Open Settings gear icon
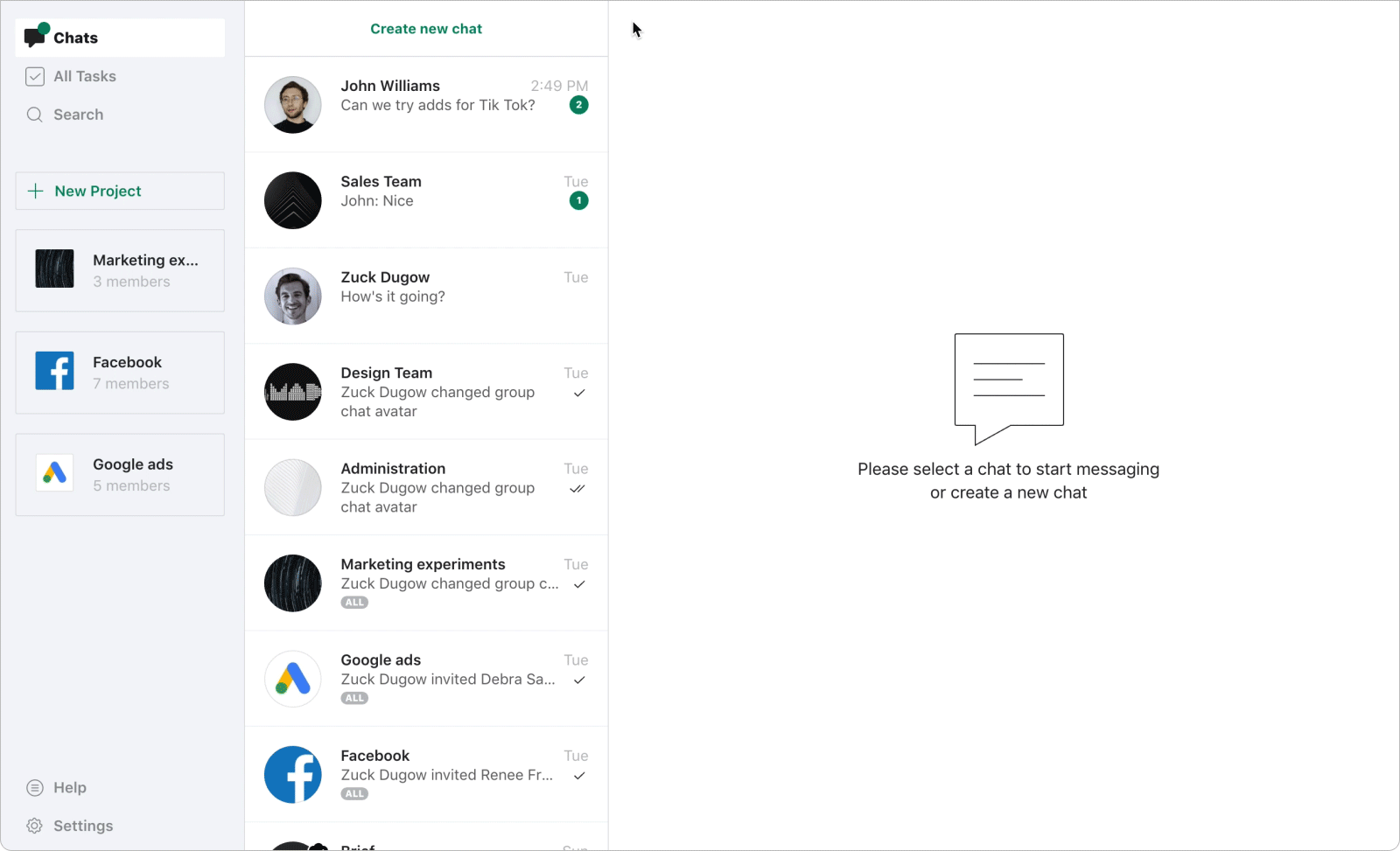Screen dimensions: 1400x851 tap(35, 826)
